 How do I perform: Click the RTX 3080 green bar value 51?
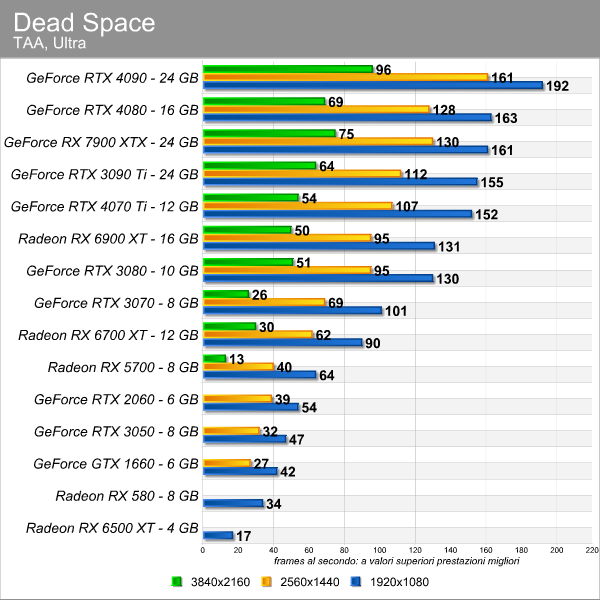tap(304, 263)
